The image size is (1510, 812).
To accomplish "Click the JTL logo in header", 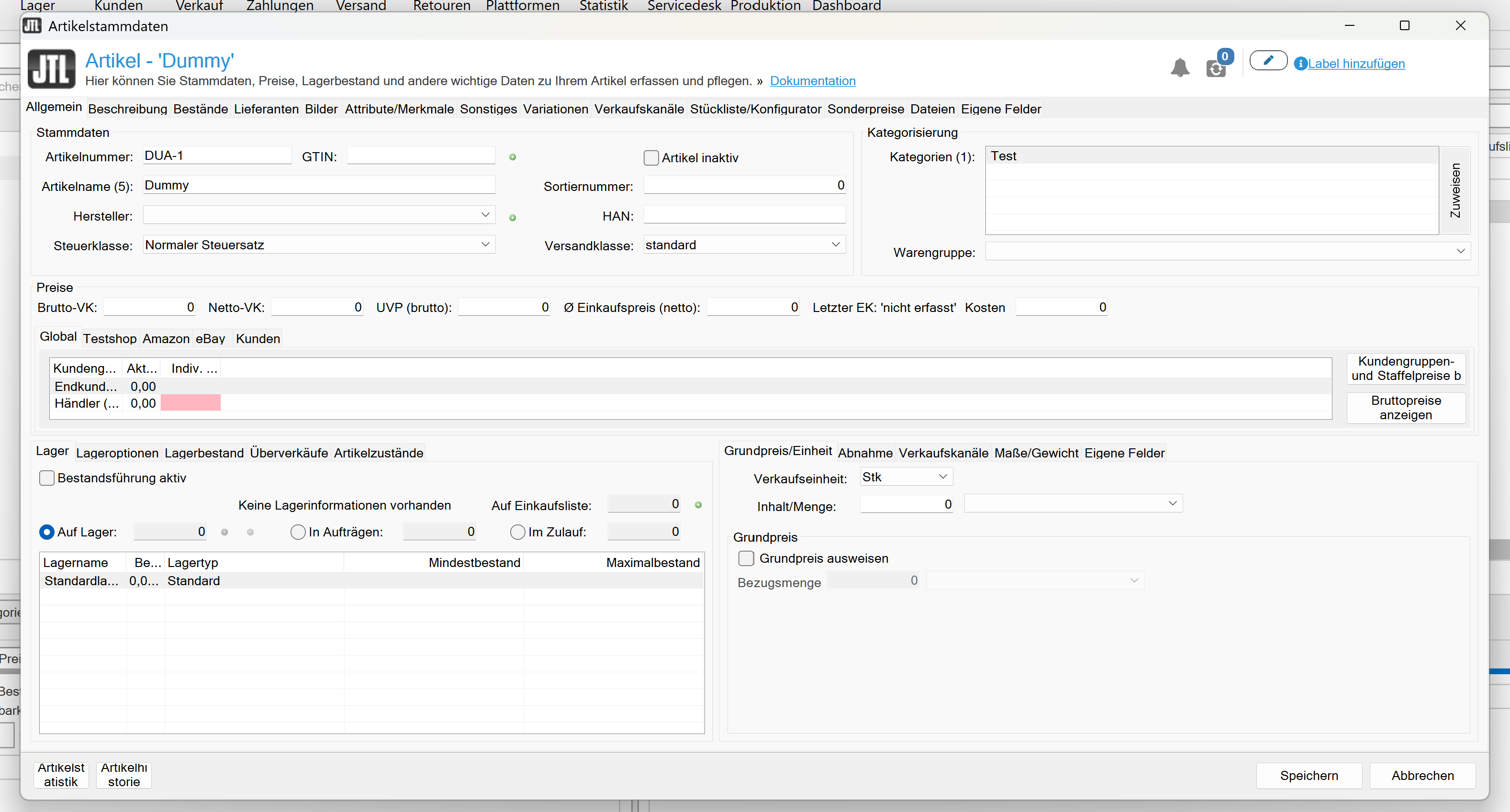I will tap(52, 68).
